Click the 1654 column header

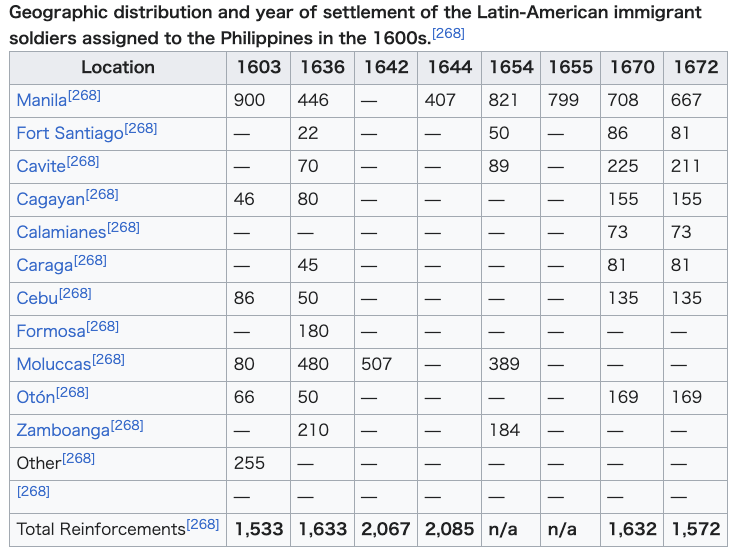click(511, 68)
